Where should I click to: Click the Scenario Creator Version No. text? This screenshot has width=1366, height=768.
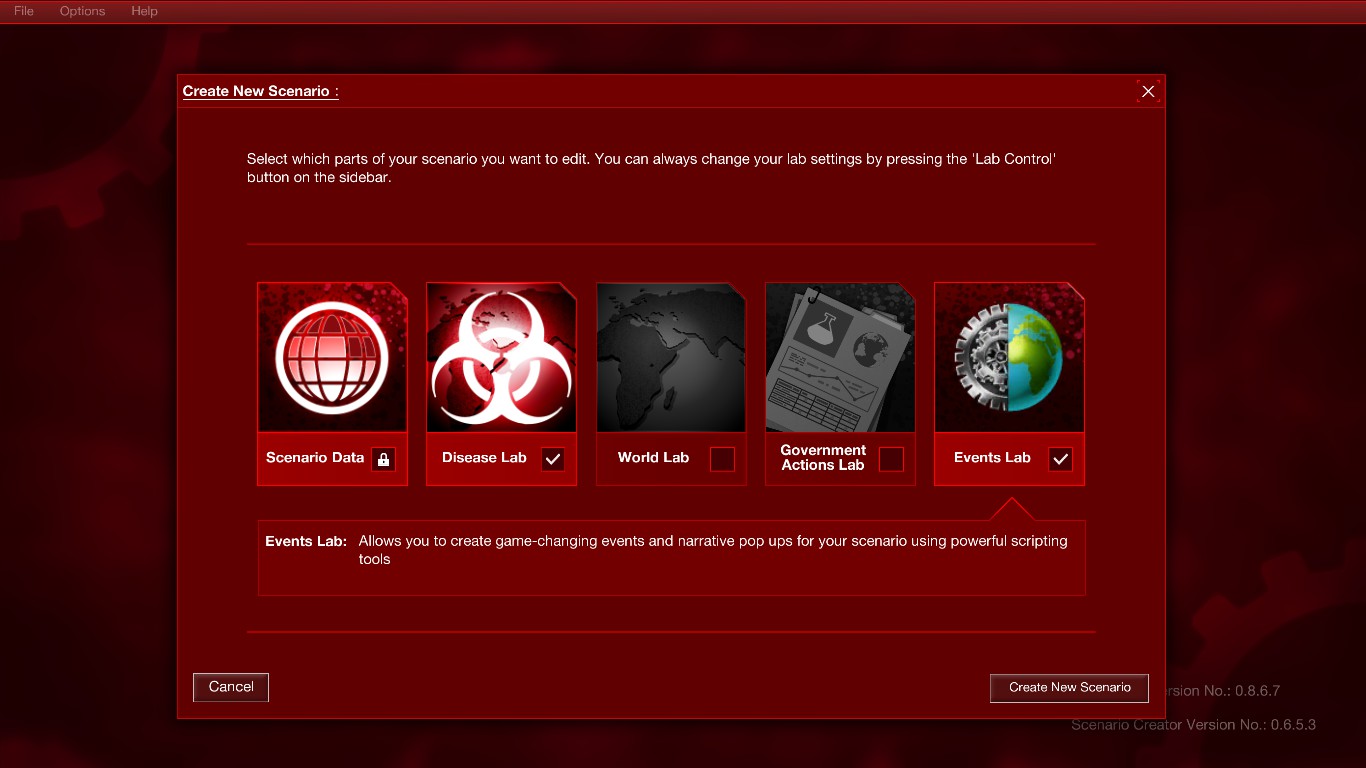coord(1193,725)
